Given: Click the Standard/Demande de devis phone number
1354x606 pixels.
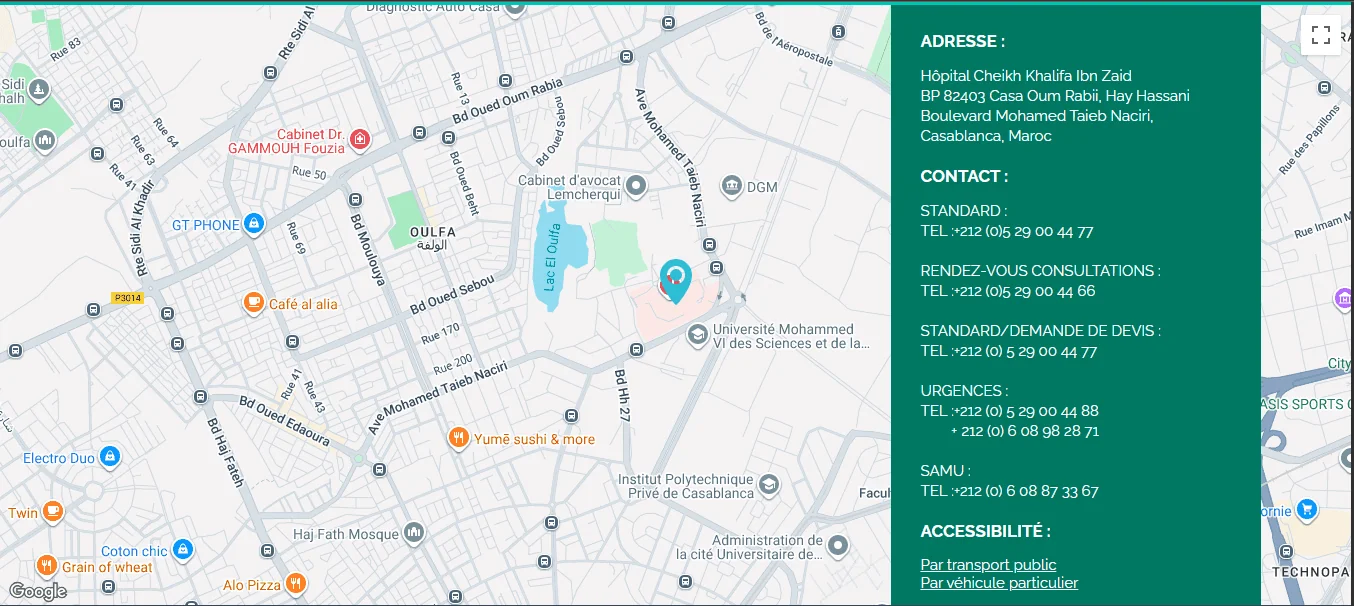Looking at the screenshot, I should pos(1025,351).
